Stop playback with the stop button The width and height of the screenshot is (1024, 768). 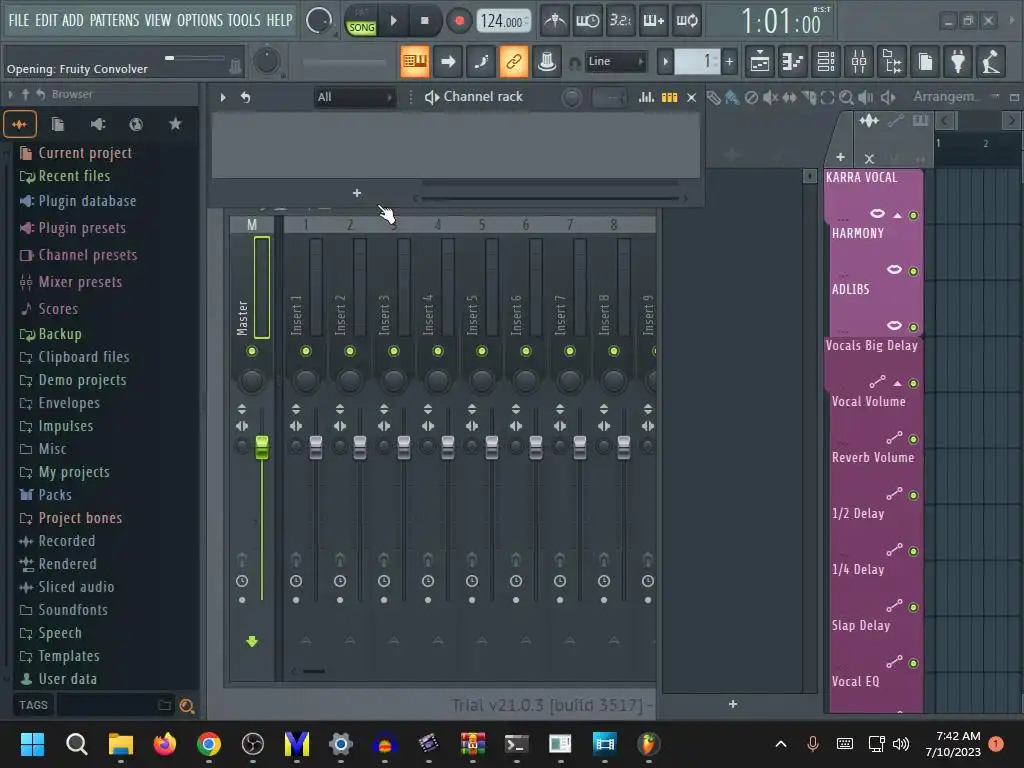[424, 21]
